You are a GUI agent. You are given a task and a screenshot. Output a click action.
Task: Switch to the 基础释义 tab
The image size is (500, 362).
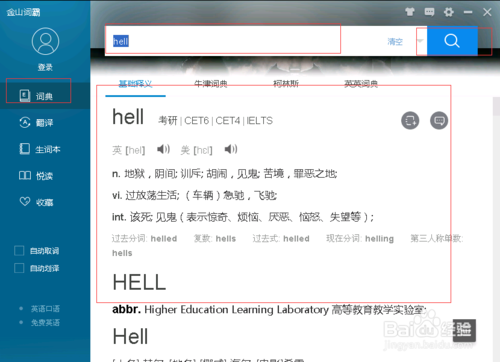[135, 83]
